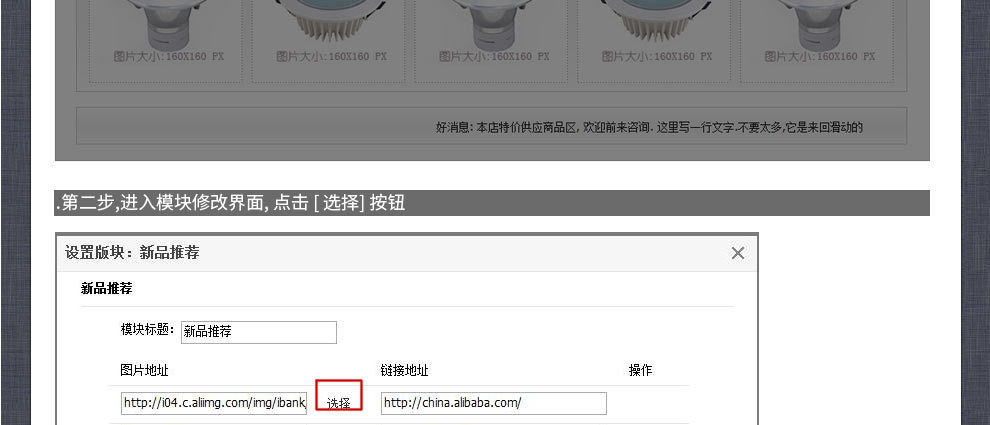Click the 第二步 step heading banner
The image size is (990, 425).
click(x=492, y=203)
